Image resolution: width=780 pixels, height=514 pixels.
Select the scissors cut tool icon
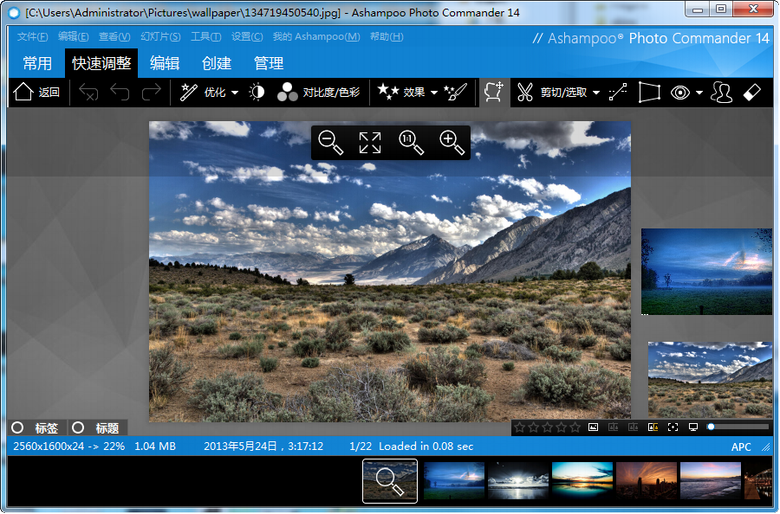[524, 93]
